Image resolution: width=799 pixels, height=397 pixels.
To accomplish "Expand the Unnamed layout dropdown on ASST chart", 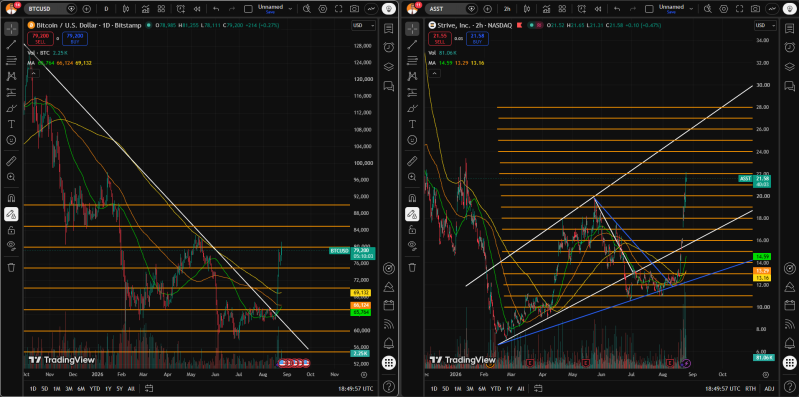I will (x=690, y=9).
